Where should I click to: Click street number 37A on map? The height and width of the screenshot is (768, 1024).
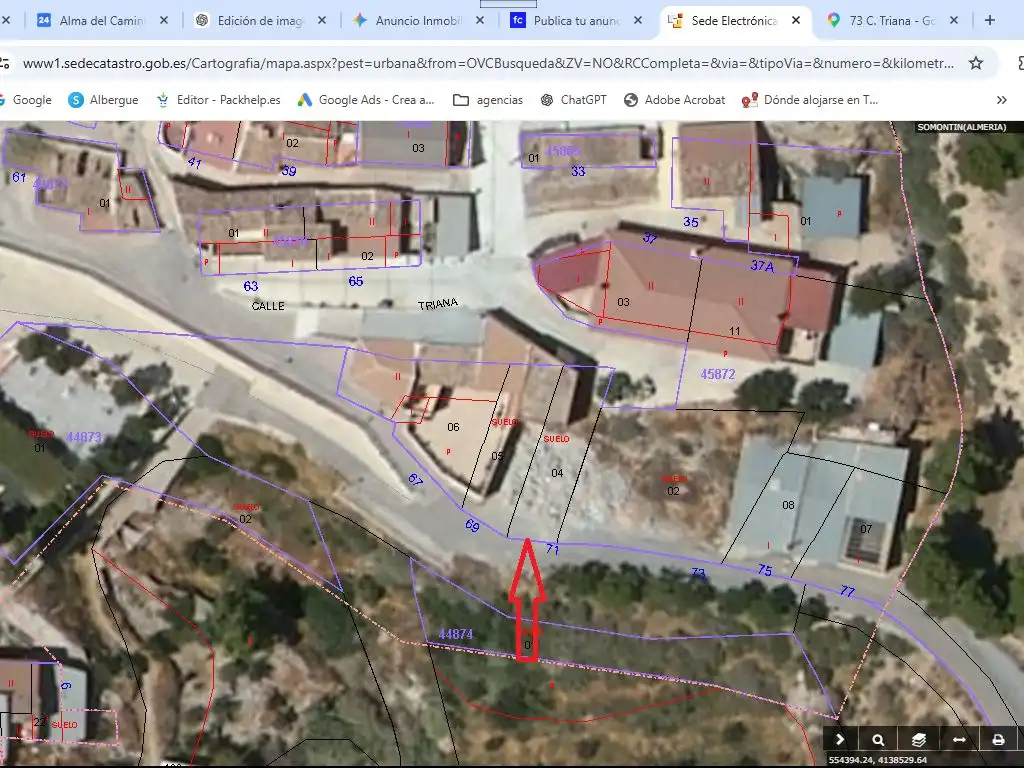click(x=761, y=266)
